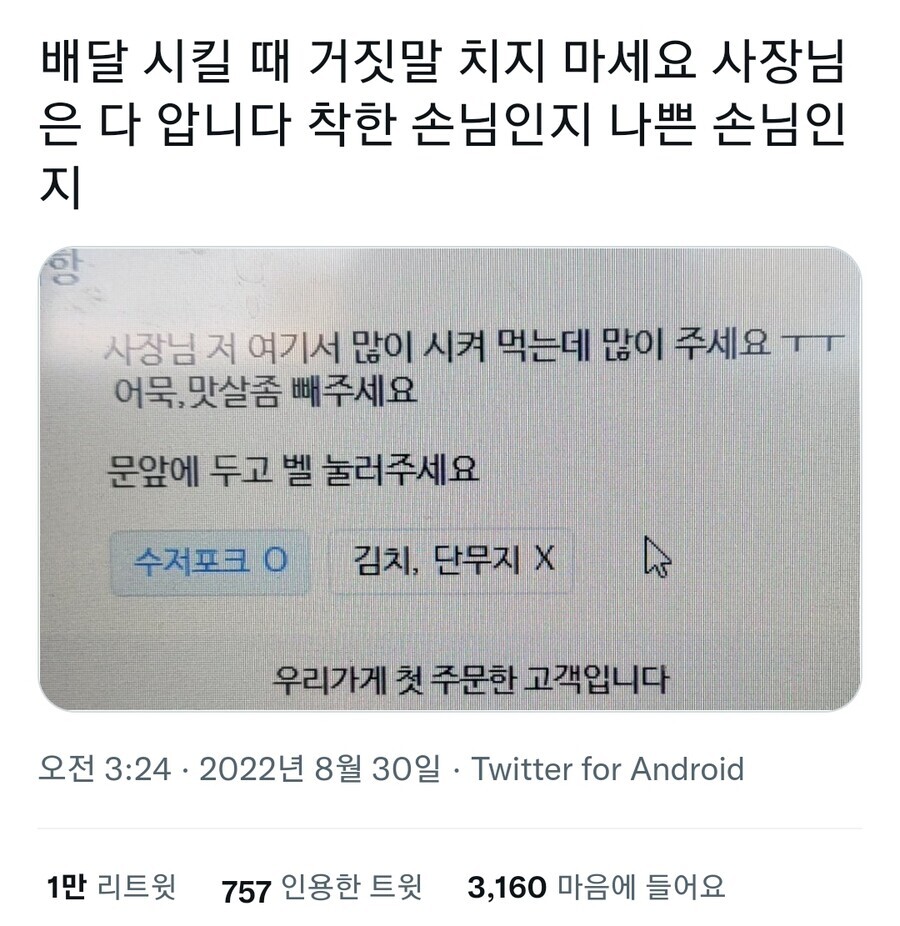This screenshot has width=900, height=926.
Task: Open the attached order-screen photo
Action: (450, 479)
